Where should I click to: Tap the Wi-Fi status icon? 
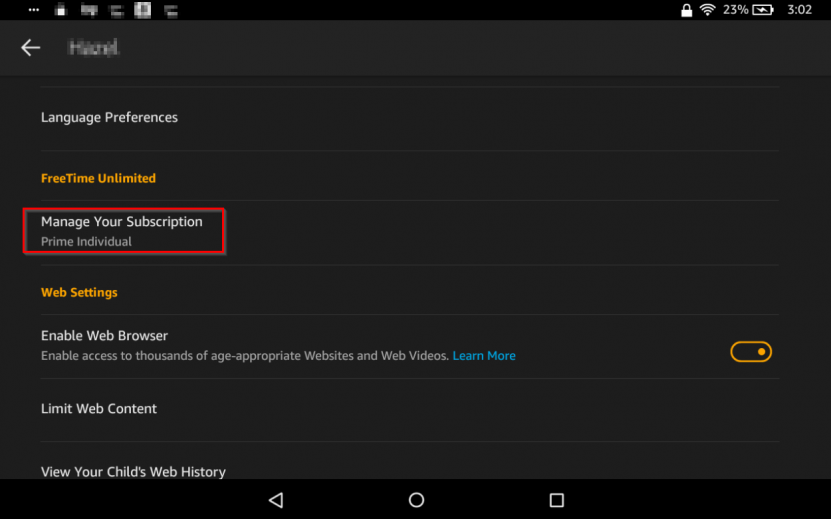click(x=708, y=10)
